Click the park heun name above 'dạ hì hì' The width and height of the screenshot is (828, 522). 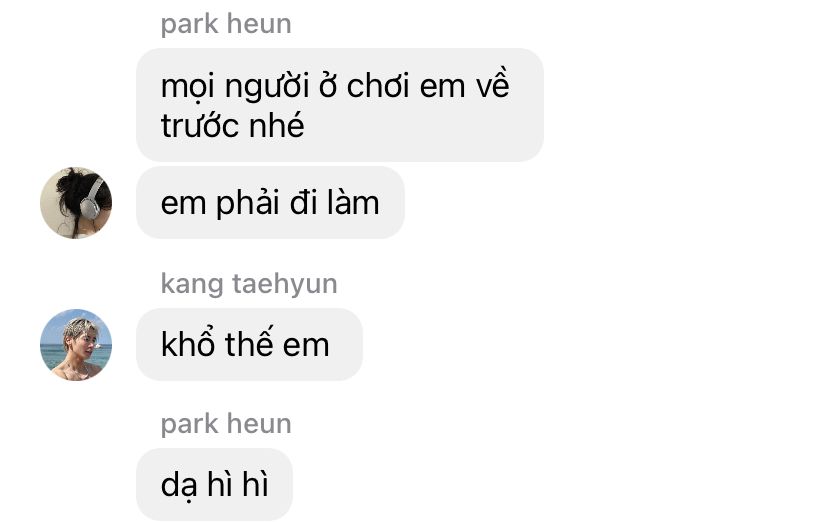tap(226, 424)
